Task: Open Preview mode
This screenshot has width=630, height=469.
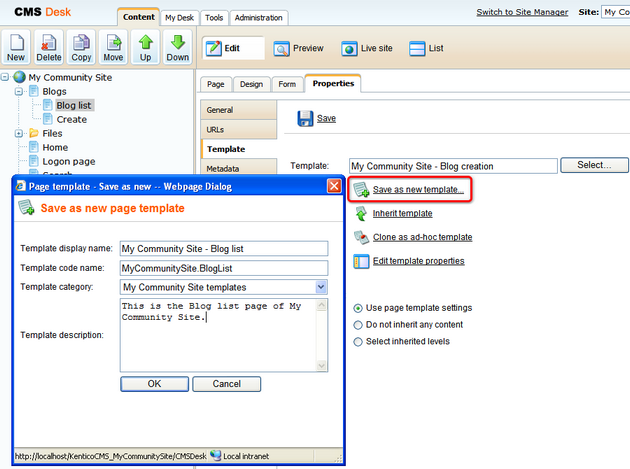Action: 299,49
